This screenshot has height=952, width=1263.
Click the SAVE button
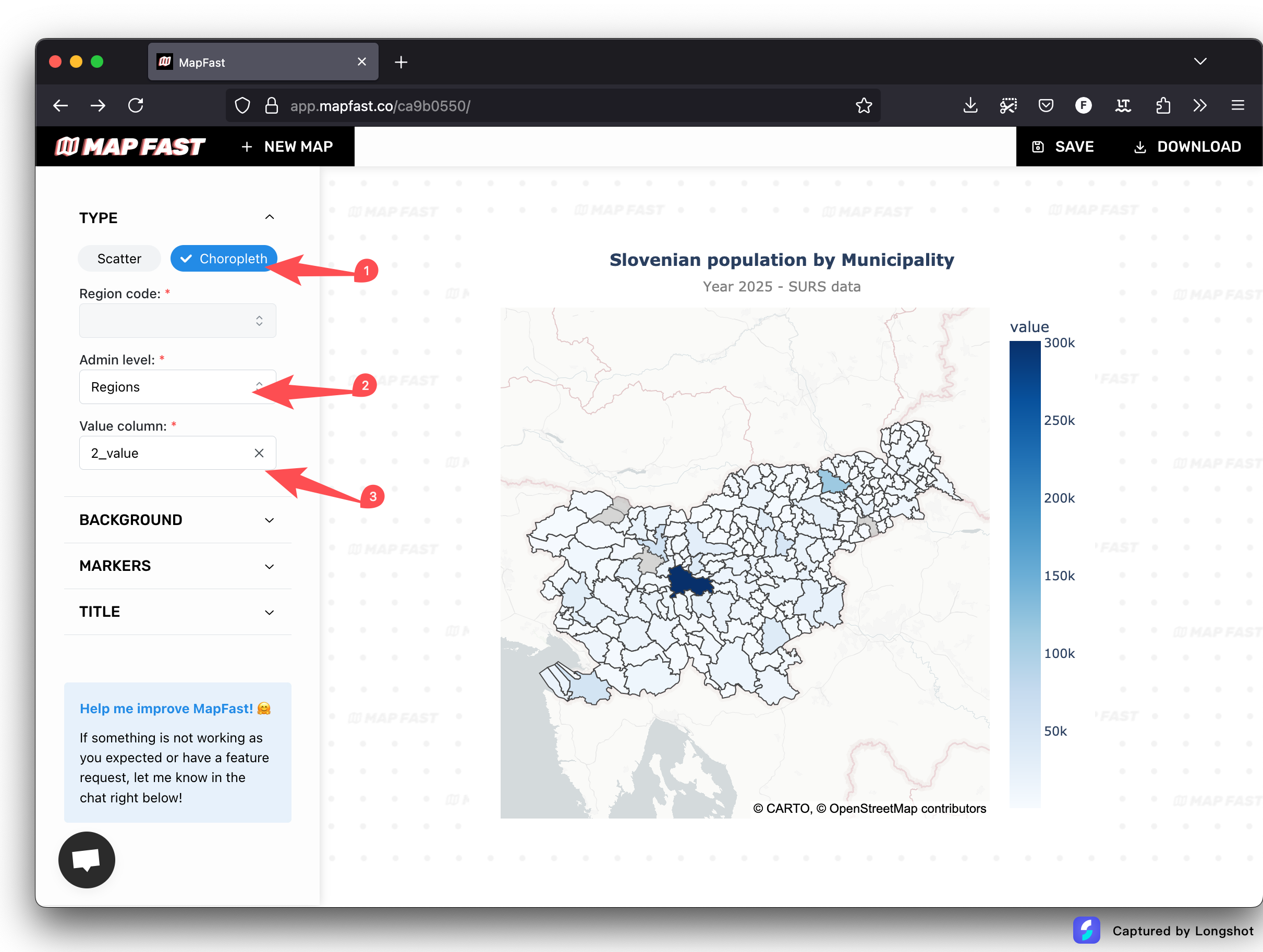tap(1063, 147)
